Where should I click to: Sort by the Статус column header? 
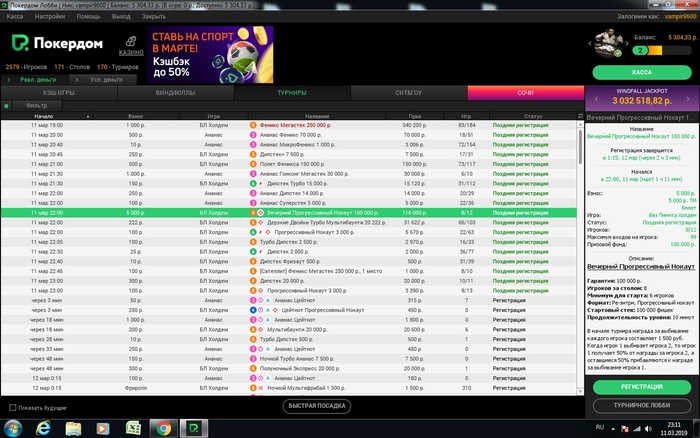pos(533,116)
